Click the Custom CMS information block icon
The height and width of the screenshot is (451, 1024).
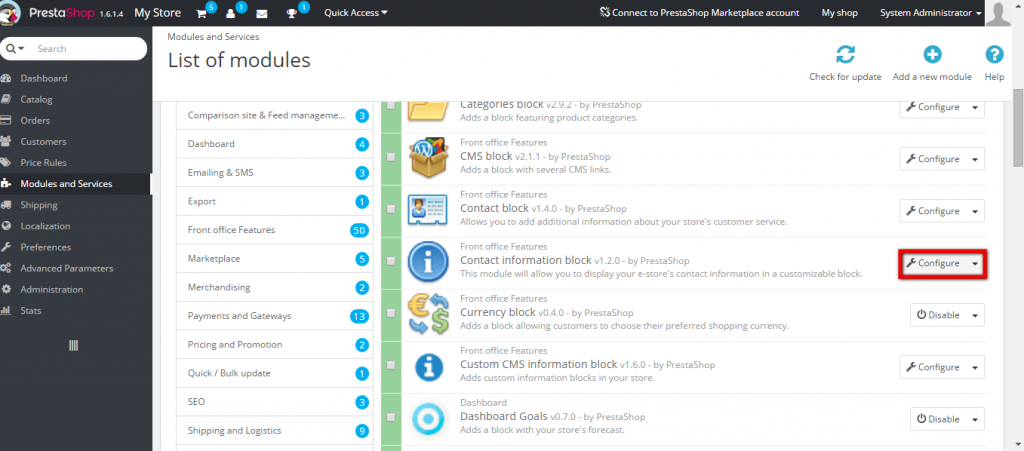tap(429, 367)
